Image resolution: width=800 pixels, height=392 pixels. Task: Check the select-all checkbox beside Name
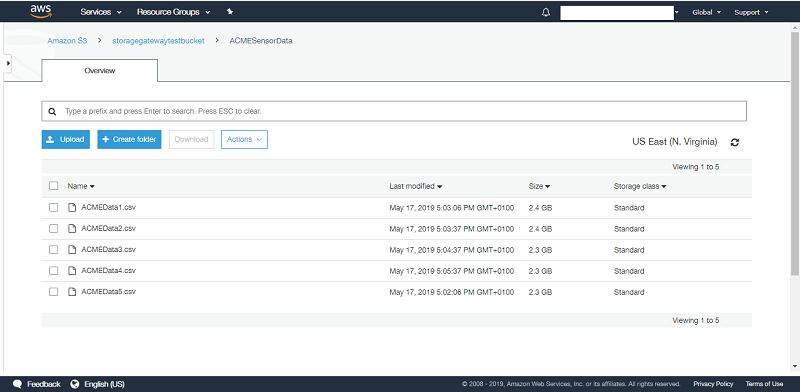(x=54, y=186)
